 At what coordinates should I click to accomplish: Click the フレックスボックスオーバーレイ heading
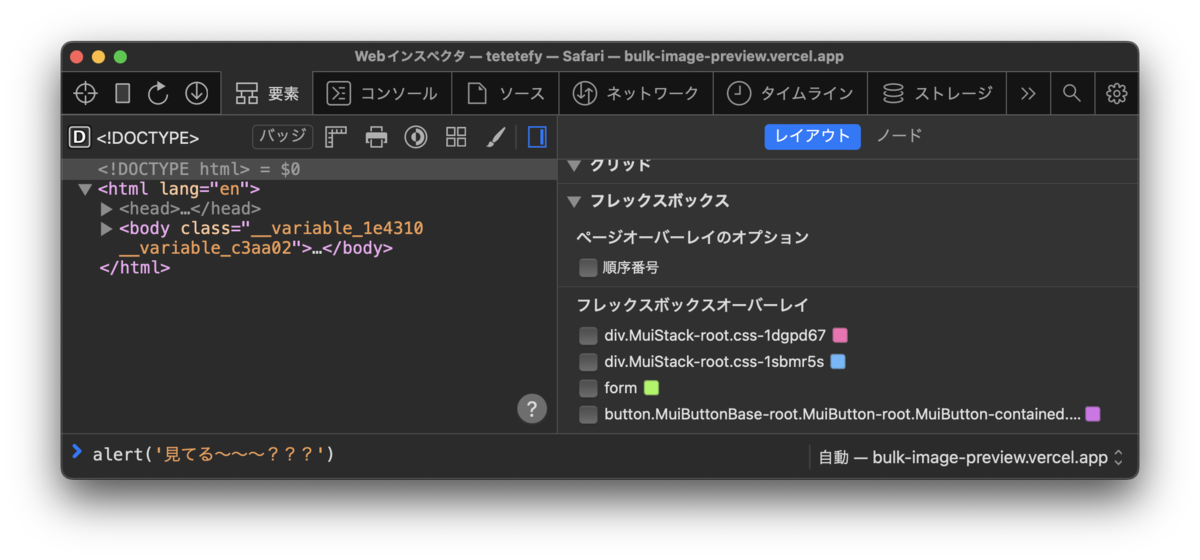pos(692,305)
